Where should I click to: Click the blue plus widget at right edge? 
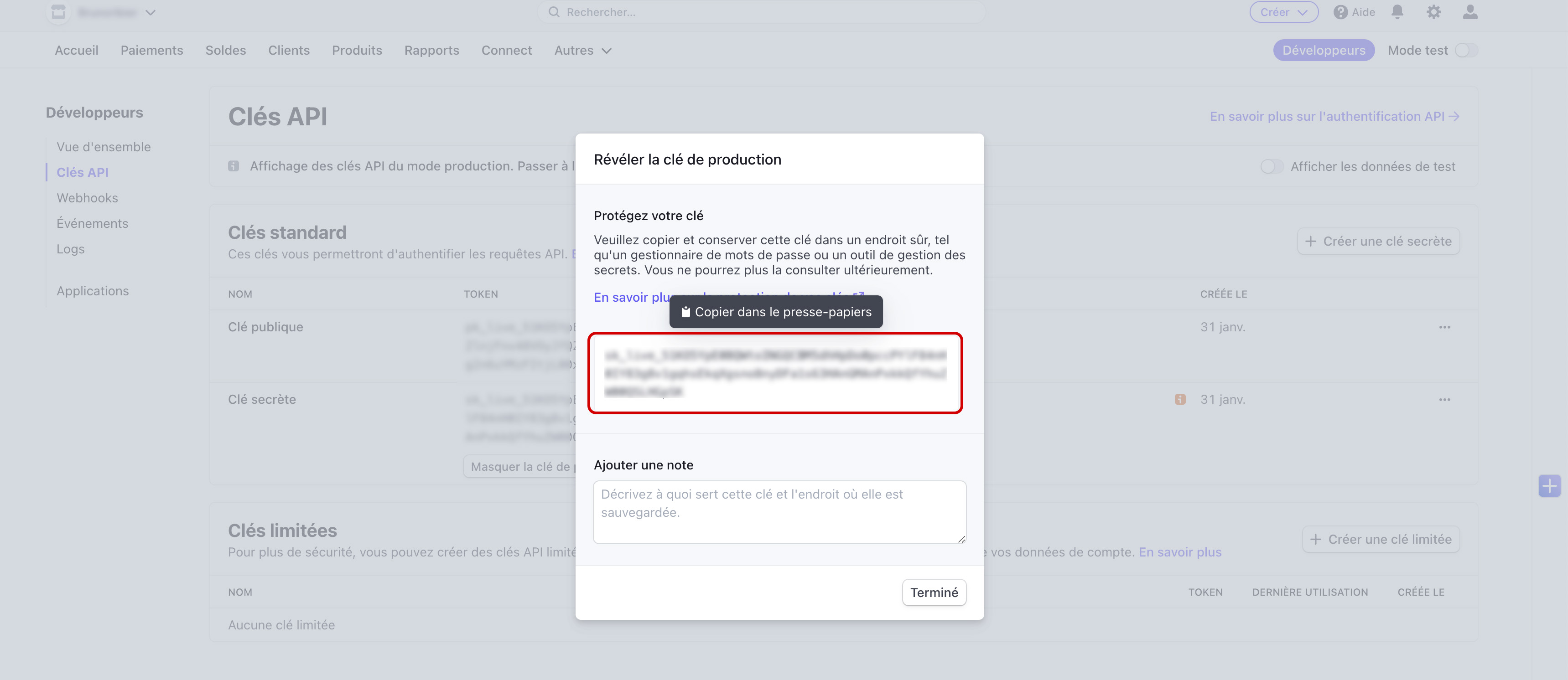click(1549, 485)
